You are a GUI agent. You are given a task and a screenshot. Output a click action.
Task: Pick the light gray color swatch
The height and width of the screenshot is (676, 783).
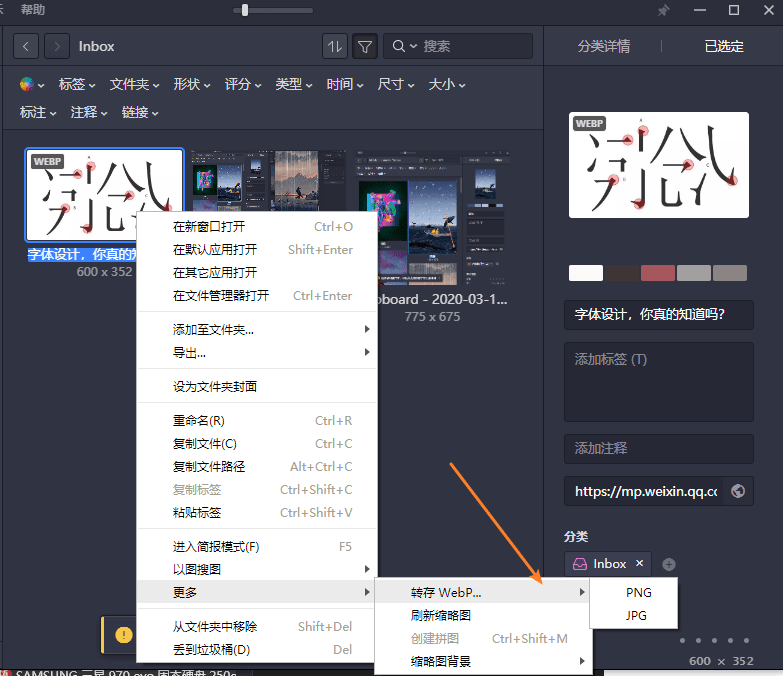(694, 273)
